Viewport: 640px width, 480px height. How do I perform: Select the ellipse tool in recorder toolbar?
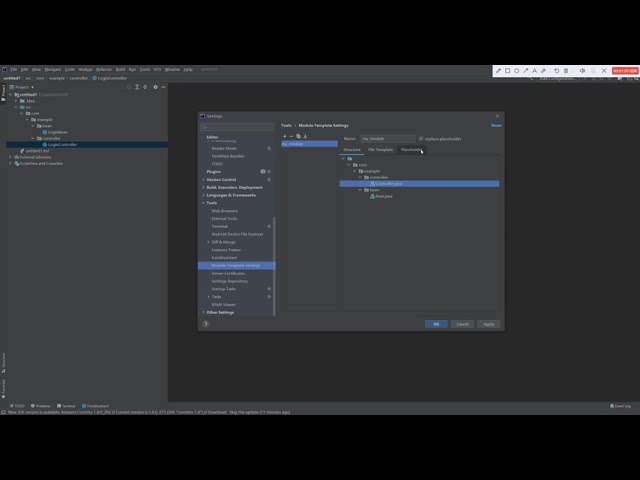pyautogui.click(x=516, y=71)
